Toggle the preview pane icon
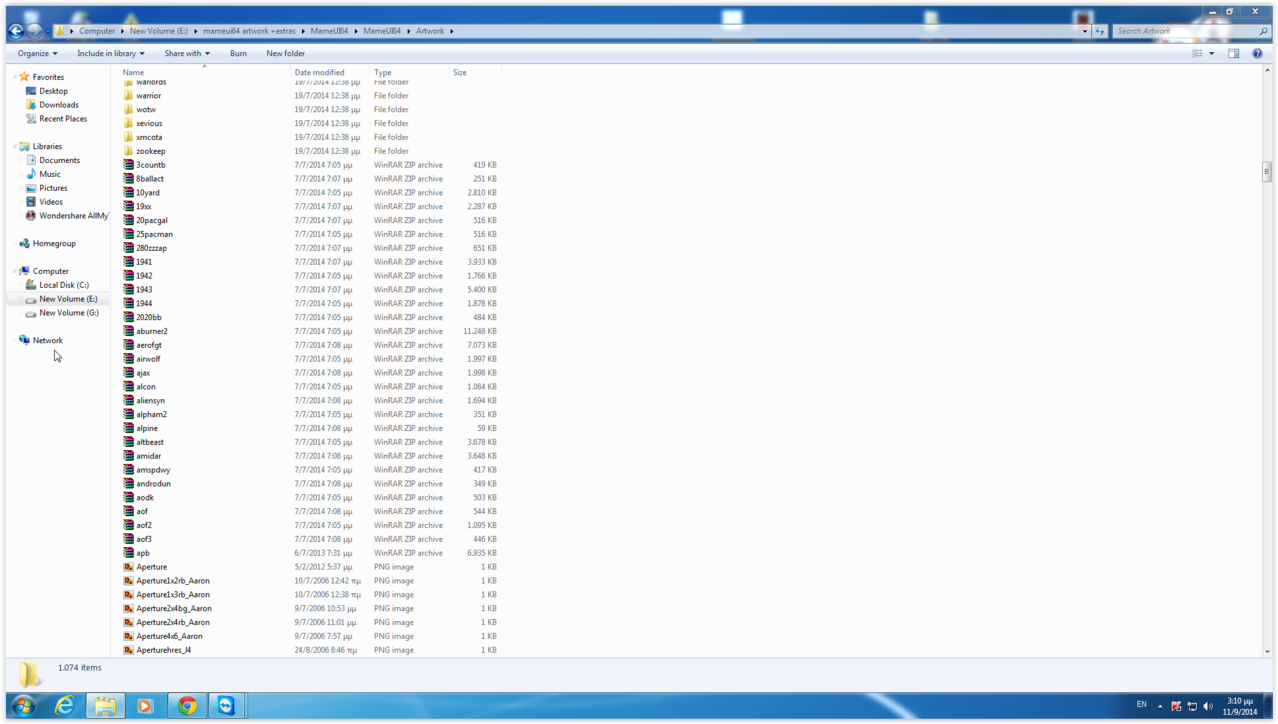This screenshot has width=1278, height=724. click(1234, 54)
